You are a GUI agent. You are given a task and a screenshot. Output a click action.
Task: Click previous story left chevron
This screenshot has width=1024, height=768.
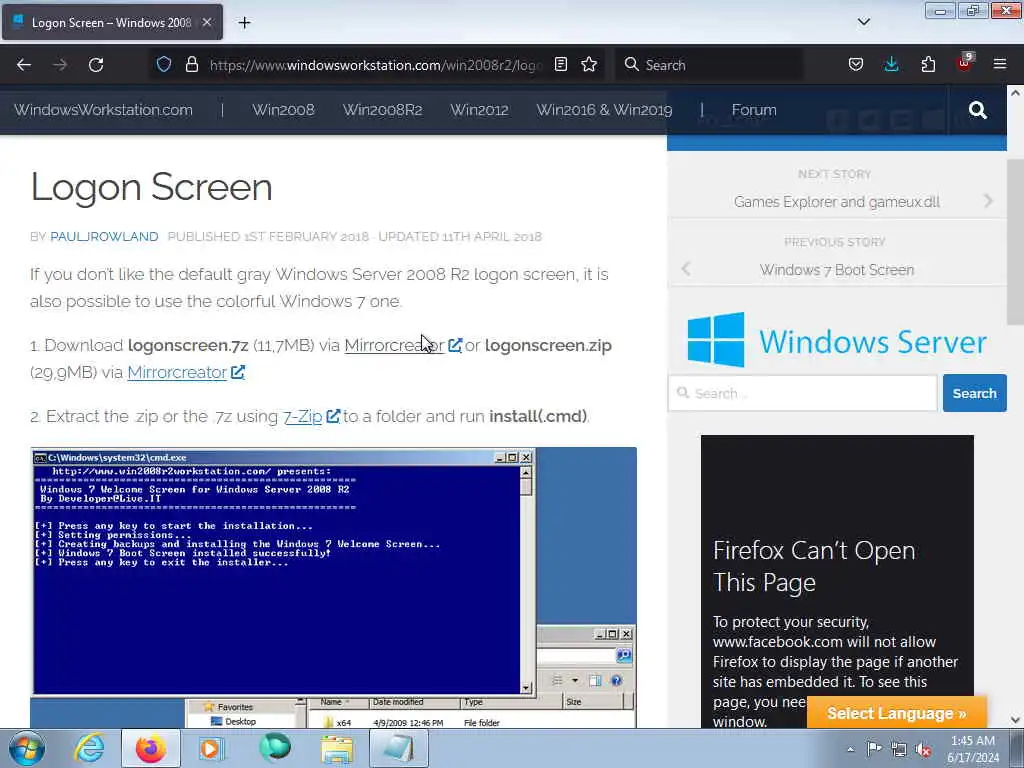686,269
